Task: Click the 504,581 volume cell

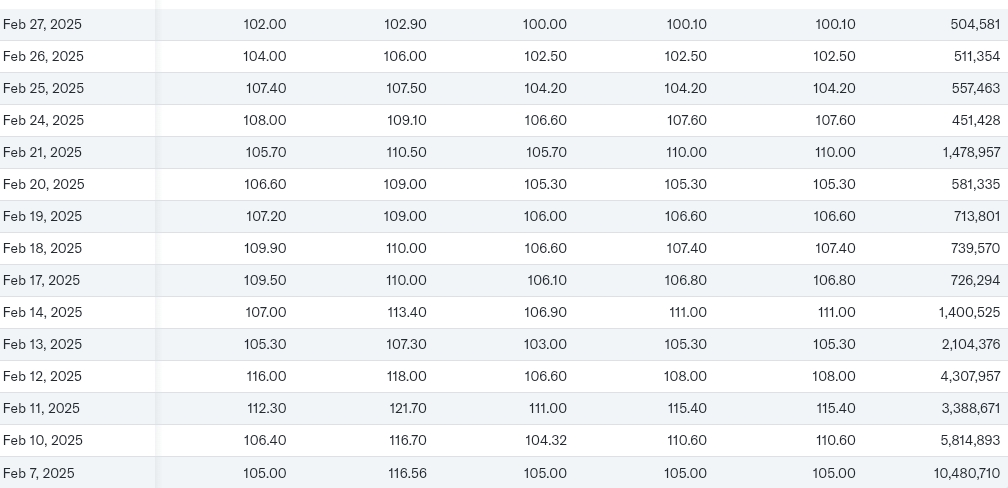Action: pyautogui.click(x=974, y=24)
